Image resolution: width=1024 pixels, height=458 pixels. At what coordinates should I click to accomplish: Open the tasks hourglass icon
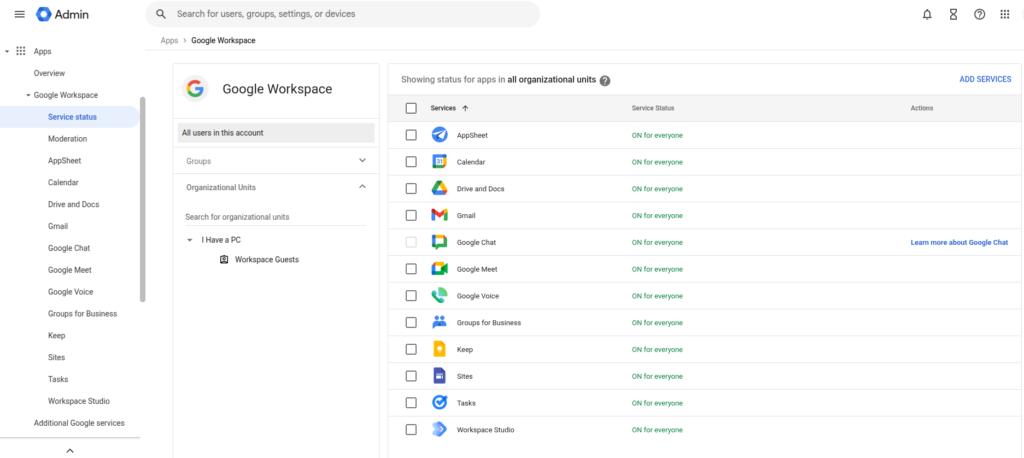[x=953, y=14]
